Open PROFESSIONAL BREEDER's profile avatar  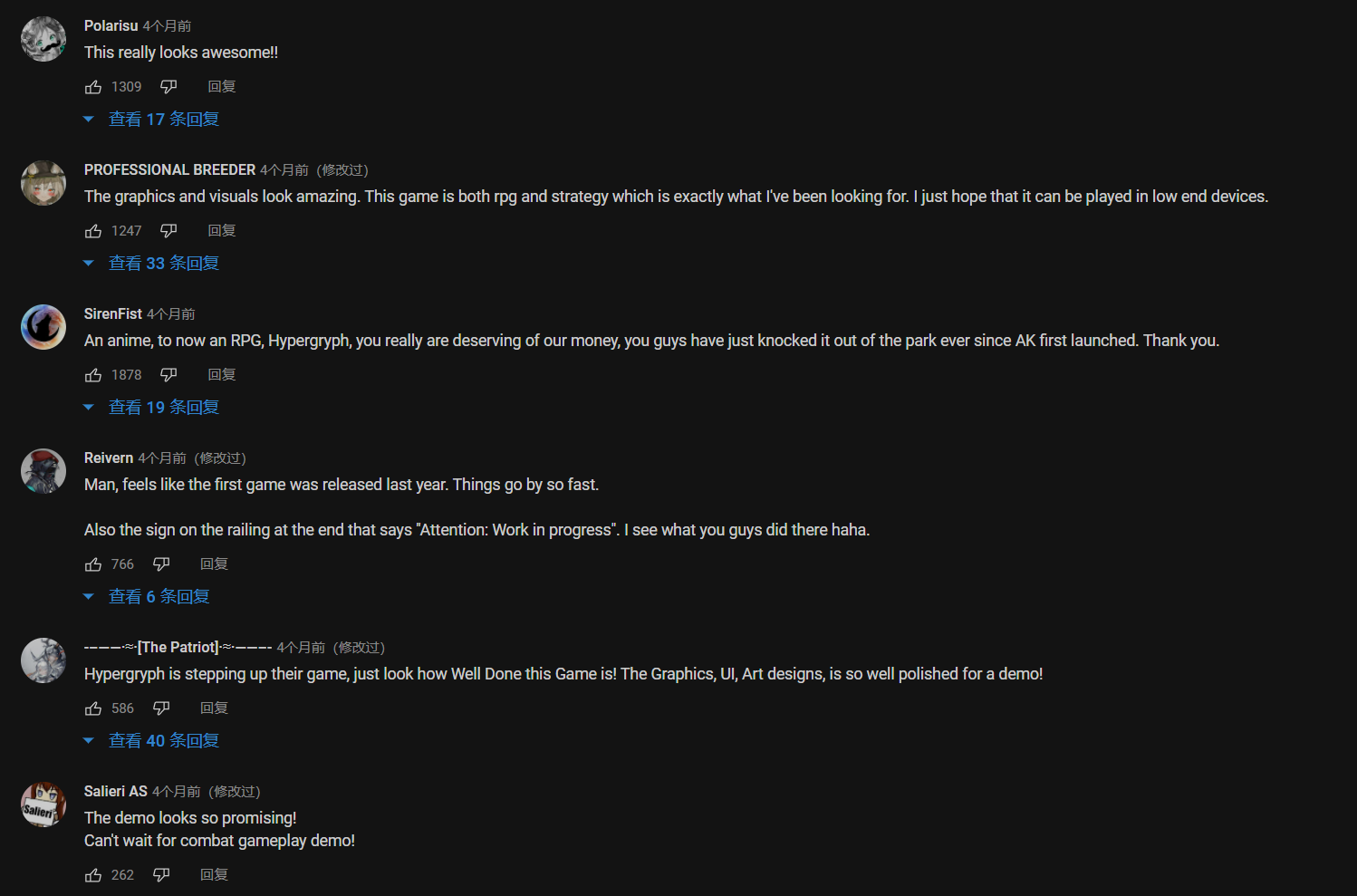pyautogui.click(x=43, y=183)
